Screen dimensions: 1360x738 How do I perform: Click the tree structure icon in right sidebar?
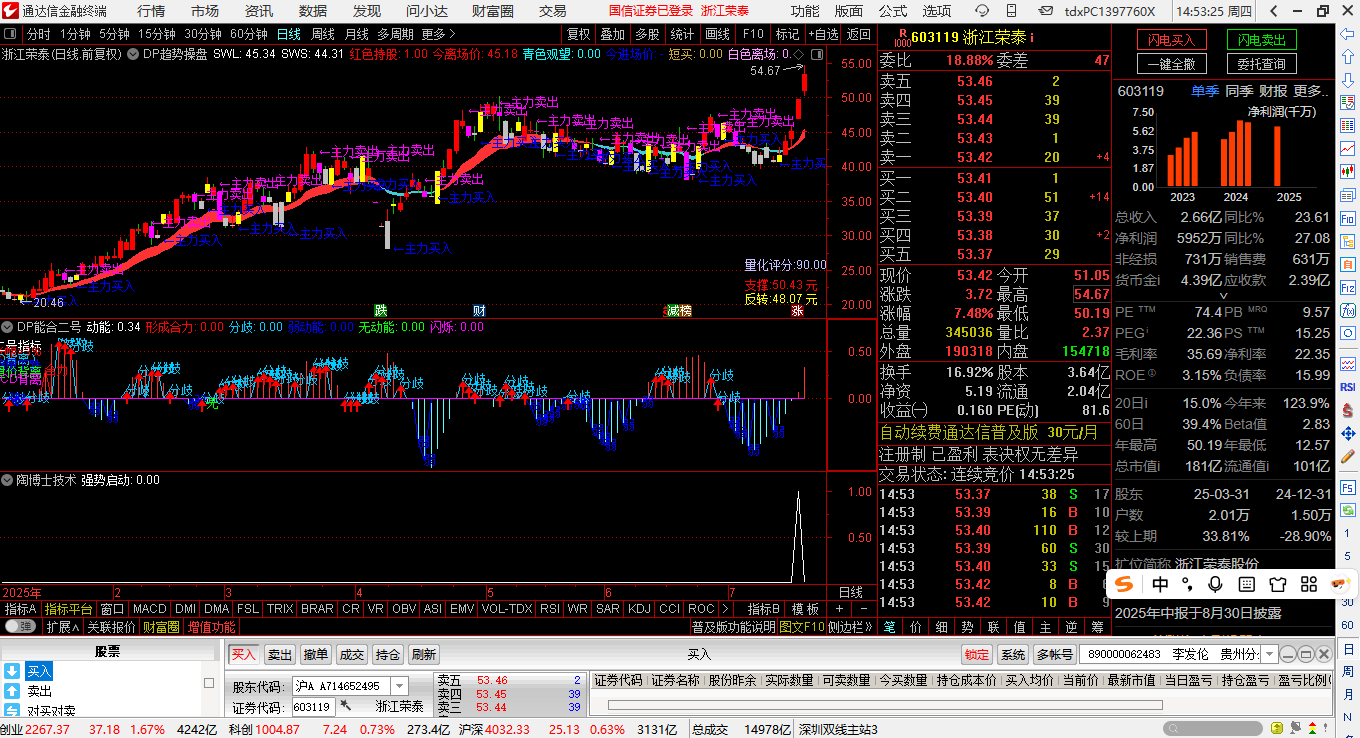click(1346, 242)
